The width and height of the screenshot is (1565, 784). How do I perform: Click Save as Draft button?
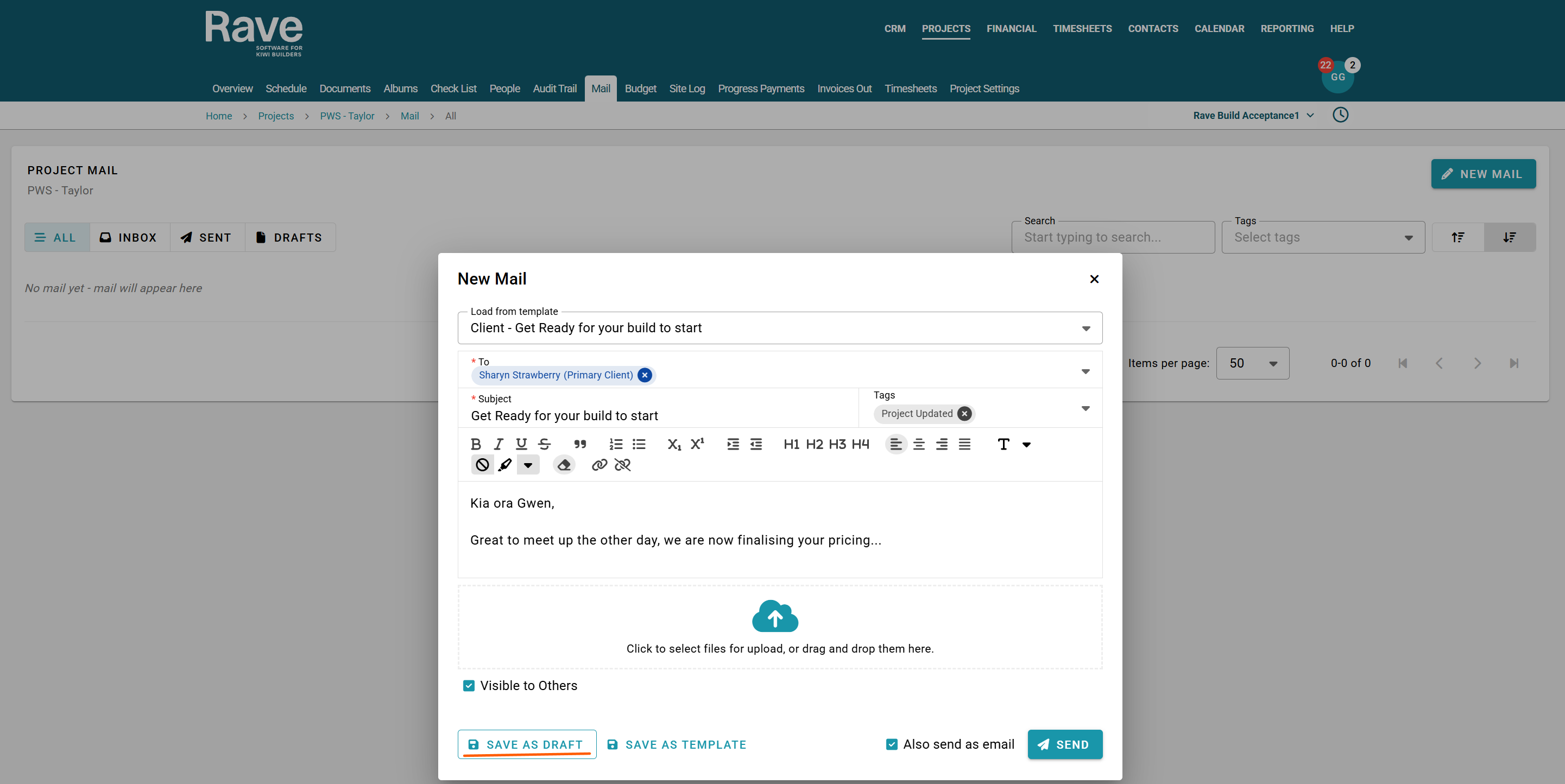(526, 744)
